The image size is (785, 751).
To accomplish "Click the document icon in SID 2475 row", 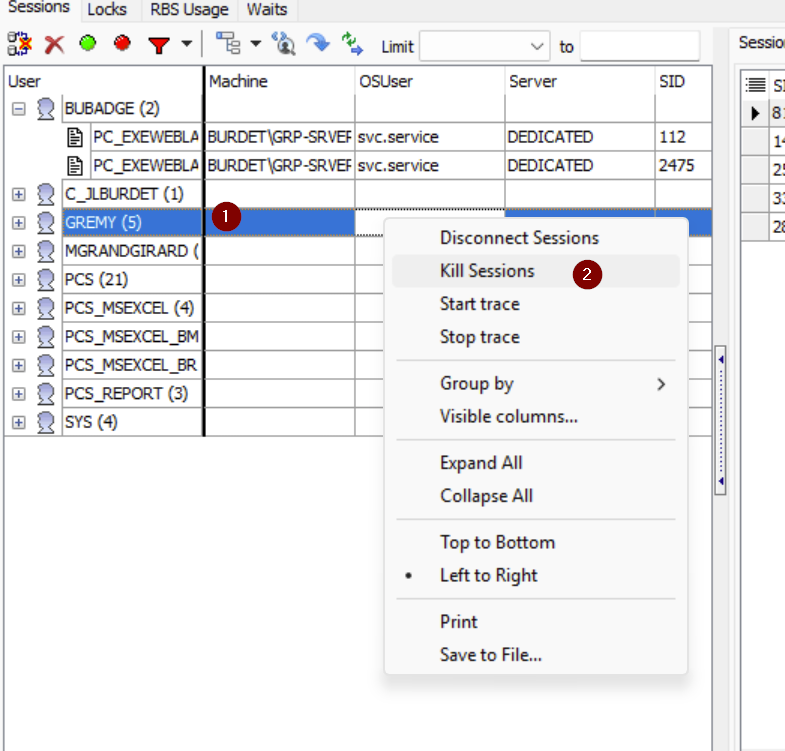I will point(75,166).
